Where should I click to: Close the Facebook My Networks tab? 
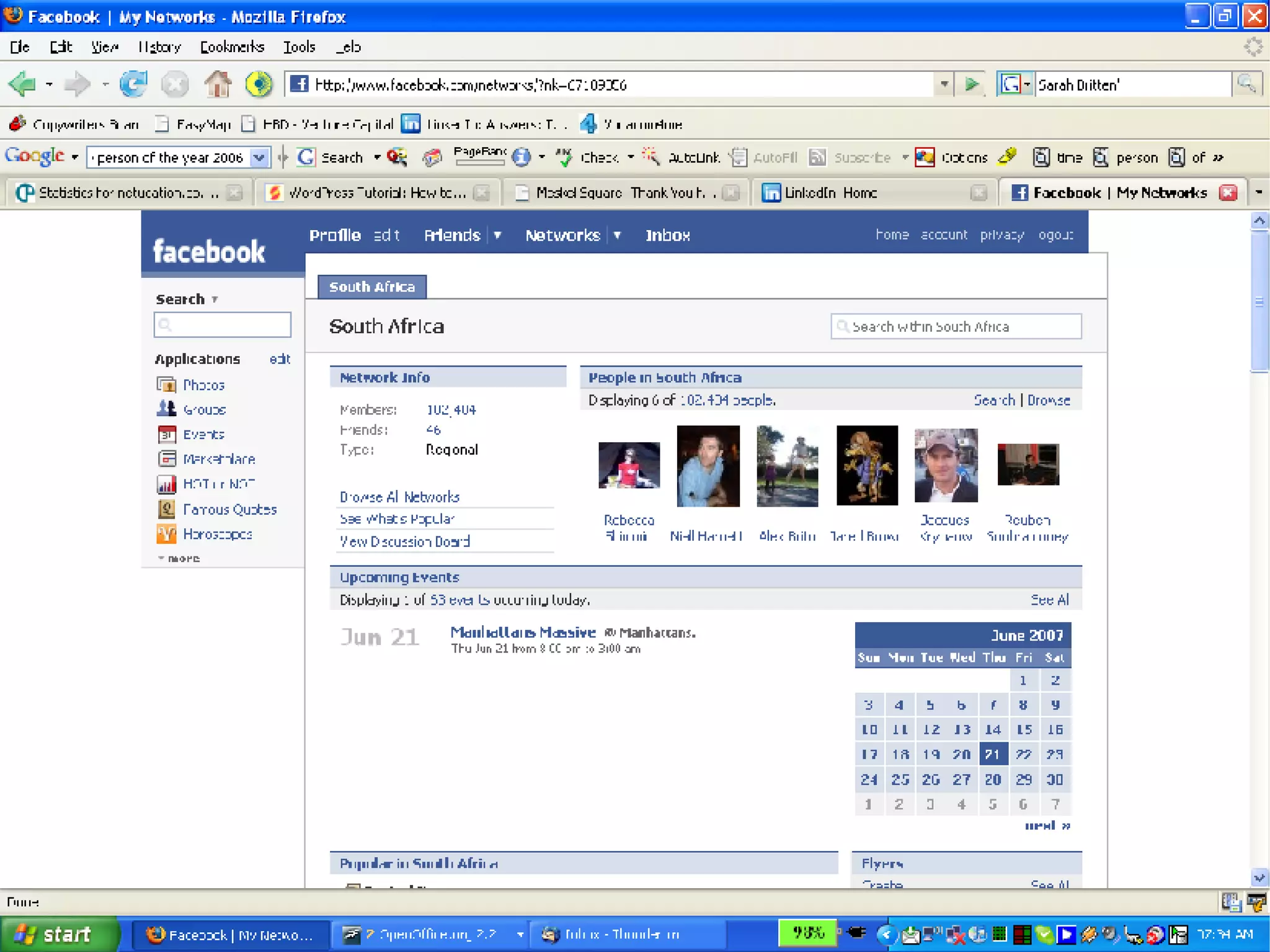click(1227, 193)
